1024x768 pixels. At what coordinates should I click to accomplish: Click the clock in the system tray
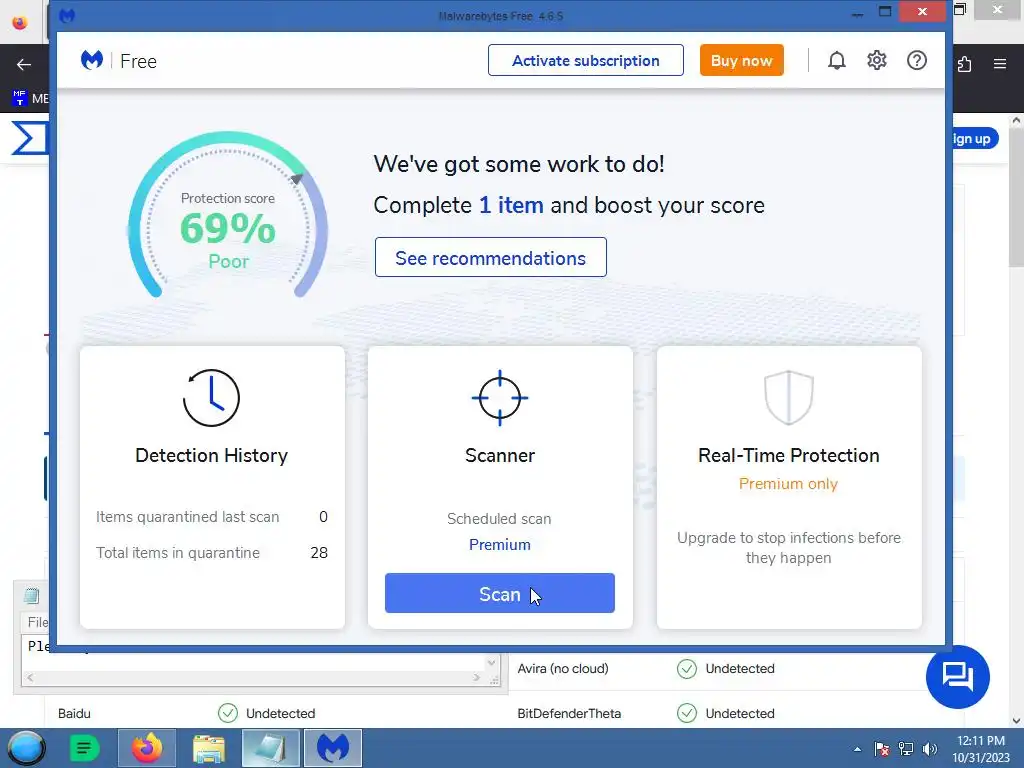980,749
